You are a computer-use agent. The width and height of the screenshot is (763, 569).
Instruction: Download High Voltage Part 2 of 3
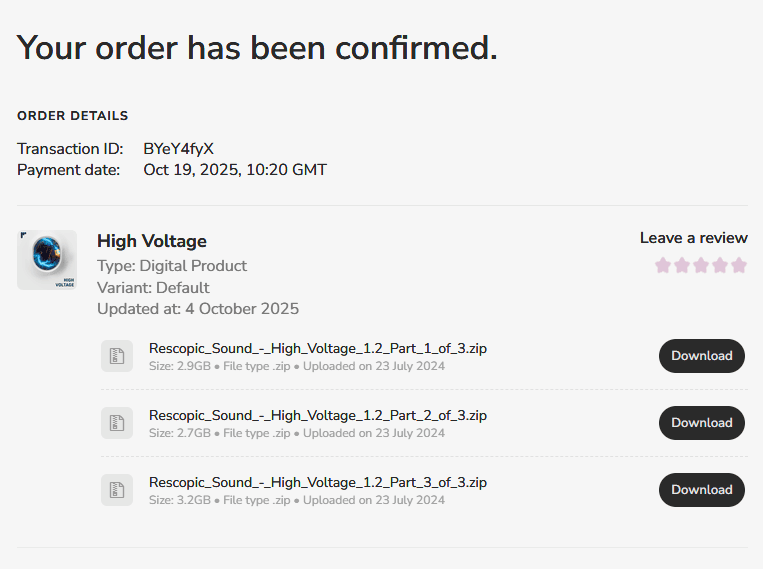point(702,423)
